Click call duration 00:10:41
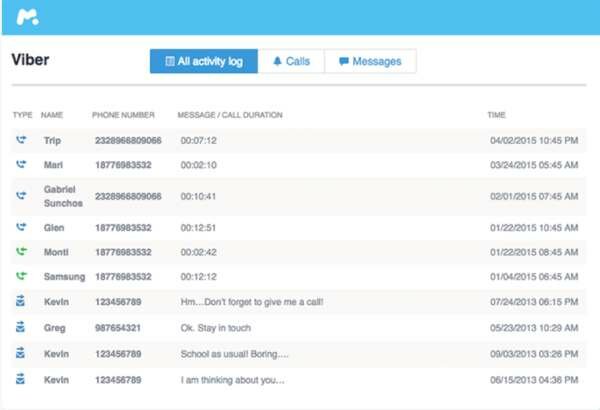The image size is (600, 410). point(198,196)
